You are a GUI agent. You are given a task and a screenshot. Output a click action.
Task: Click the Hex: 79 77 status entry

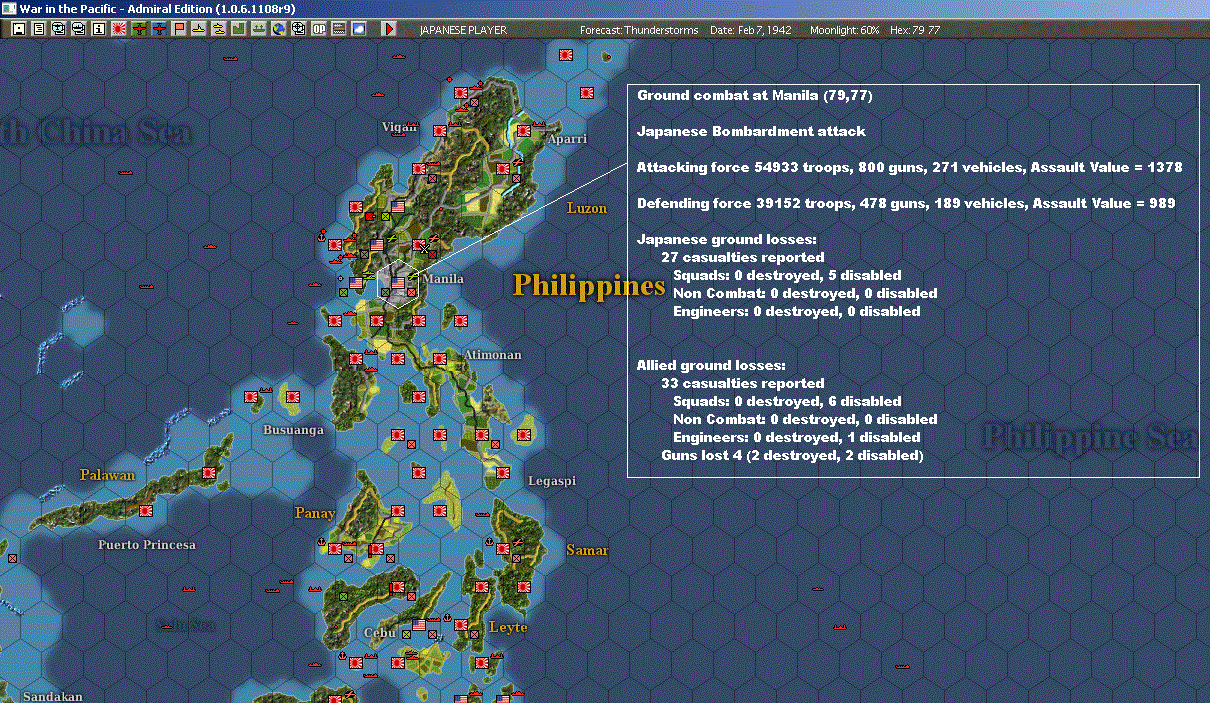(914, 30)
